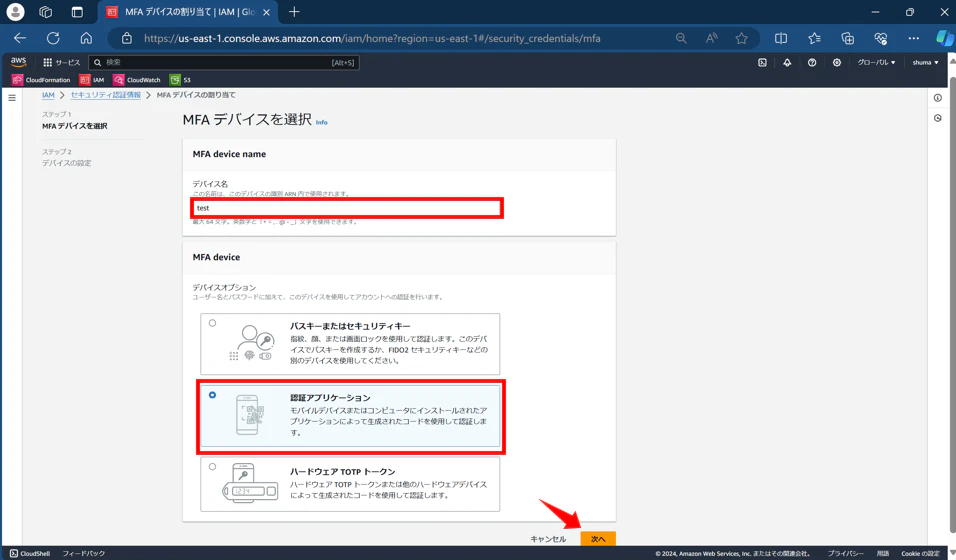Refresh the browser page

point(53,38)
